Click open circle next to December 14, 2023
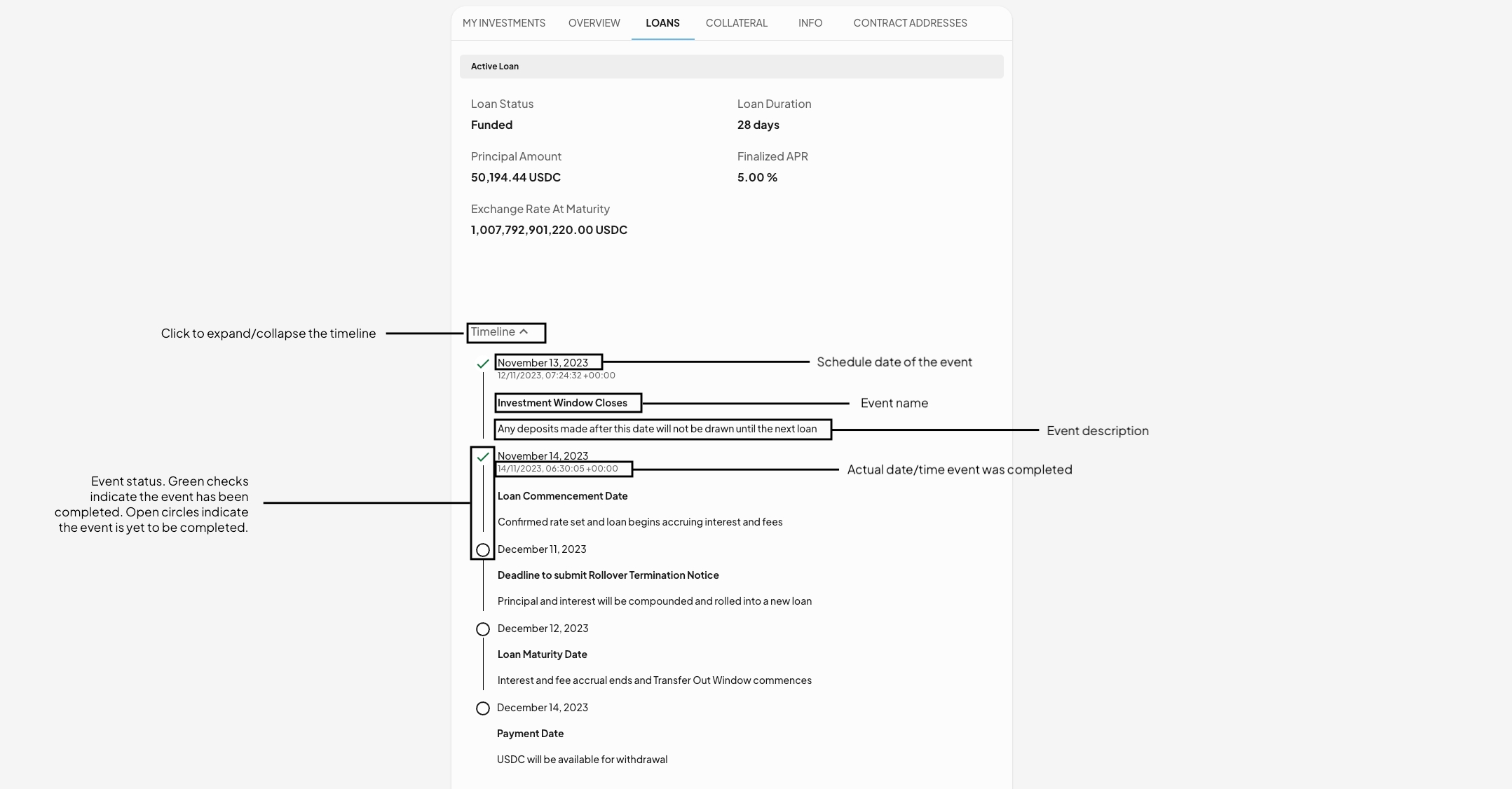This screenshot has height=789, width=1512. [x=483, y=708]
